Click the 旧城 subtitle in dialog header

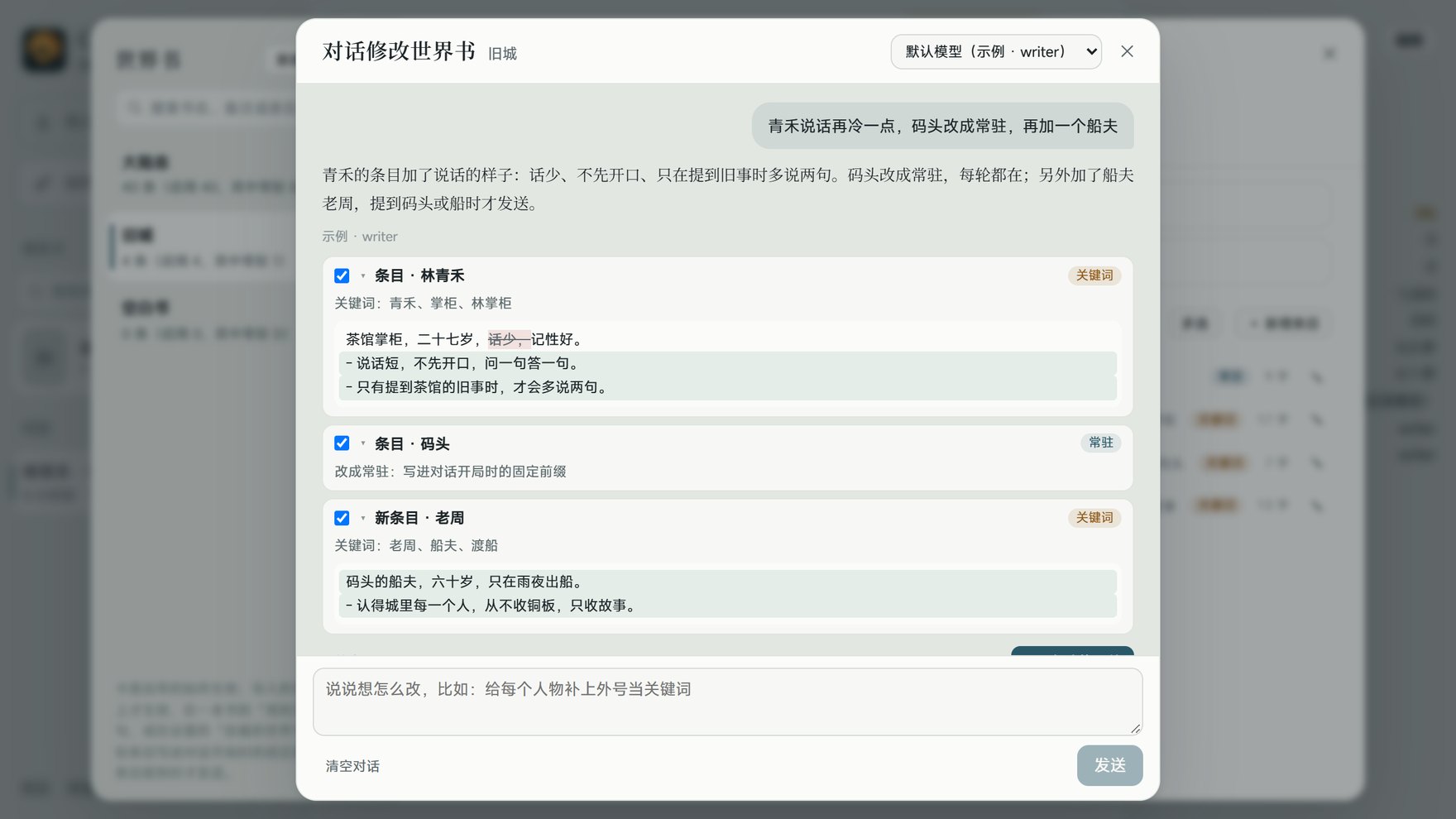502,54
